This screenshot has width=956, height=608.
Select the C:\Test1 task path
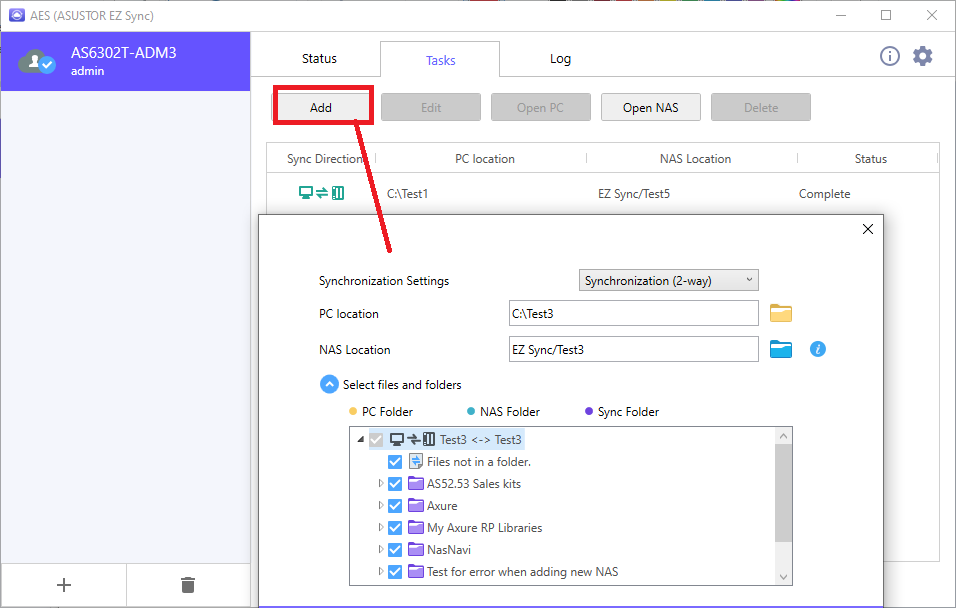(x=407, y=193)
